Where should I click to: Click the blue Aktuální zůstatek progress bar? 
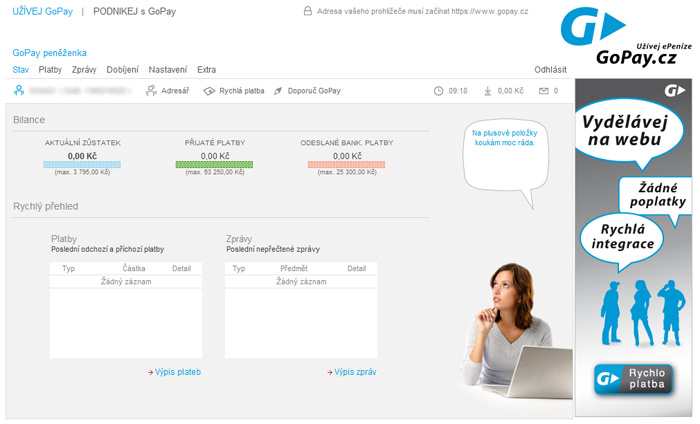[x=82, y=164]
